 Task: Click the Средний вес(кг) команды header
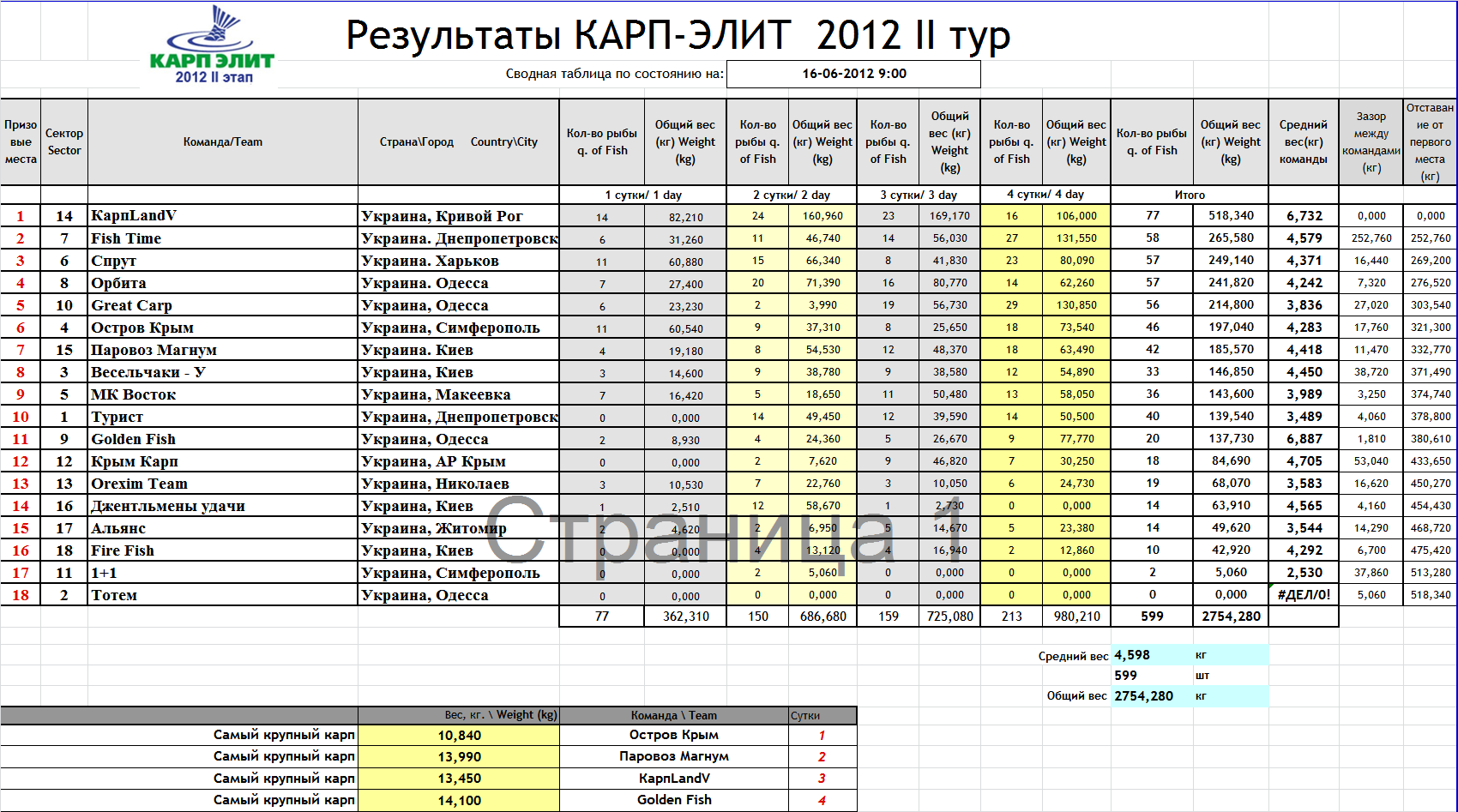pyautogui.click(x=1304, y=141)
